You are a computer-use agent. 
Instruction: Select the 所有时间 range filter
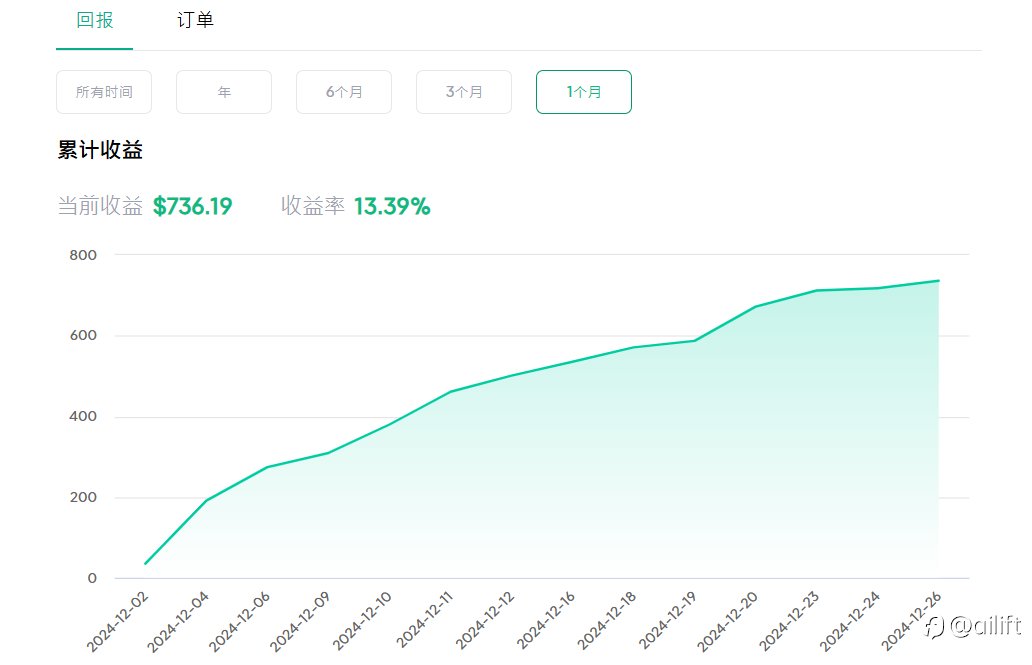[x=104, y=92]
